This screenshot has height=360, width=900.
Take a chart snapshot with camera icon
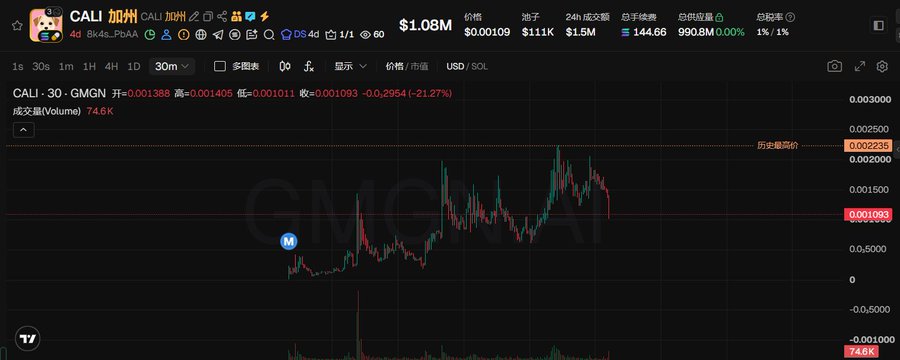[835, 67]
